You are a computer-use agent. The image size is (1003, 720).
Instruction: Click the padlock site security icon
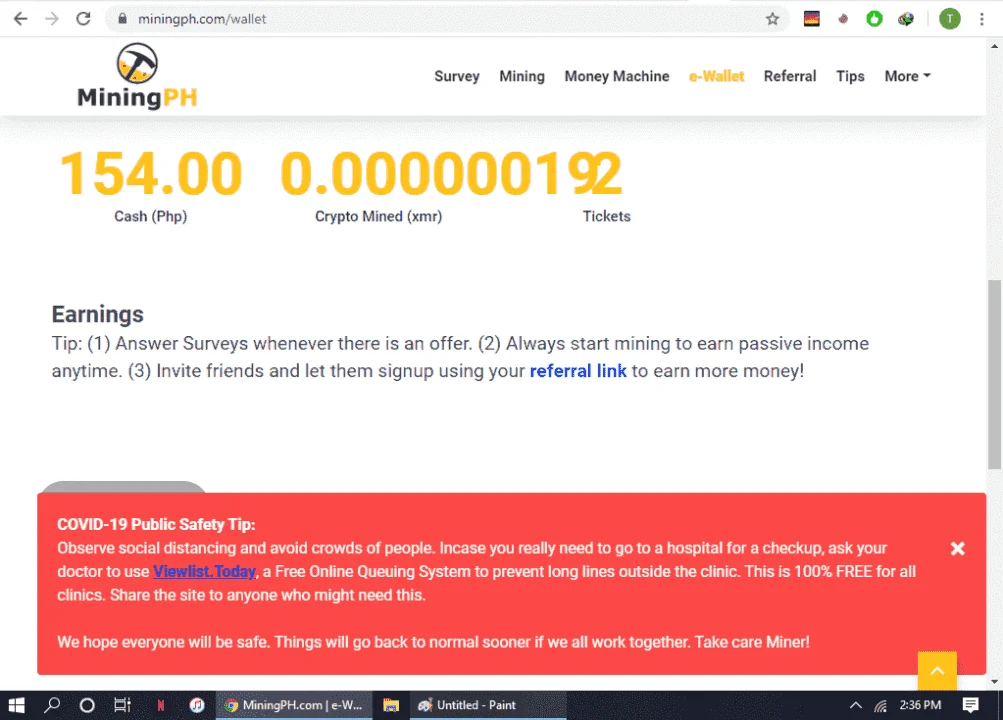123,19
